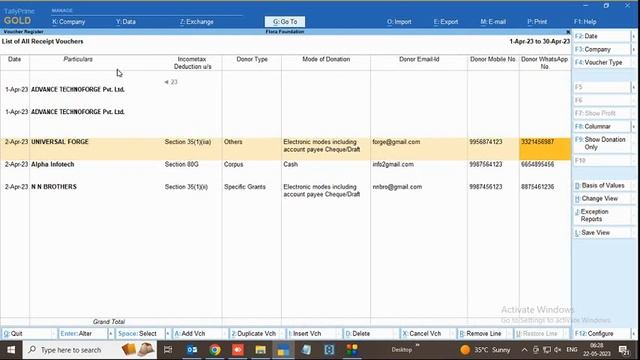640x360 pixels.
Task: Open the O: Import menu
Action: 399,22
